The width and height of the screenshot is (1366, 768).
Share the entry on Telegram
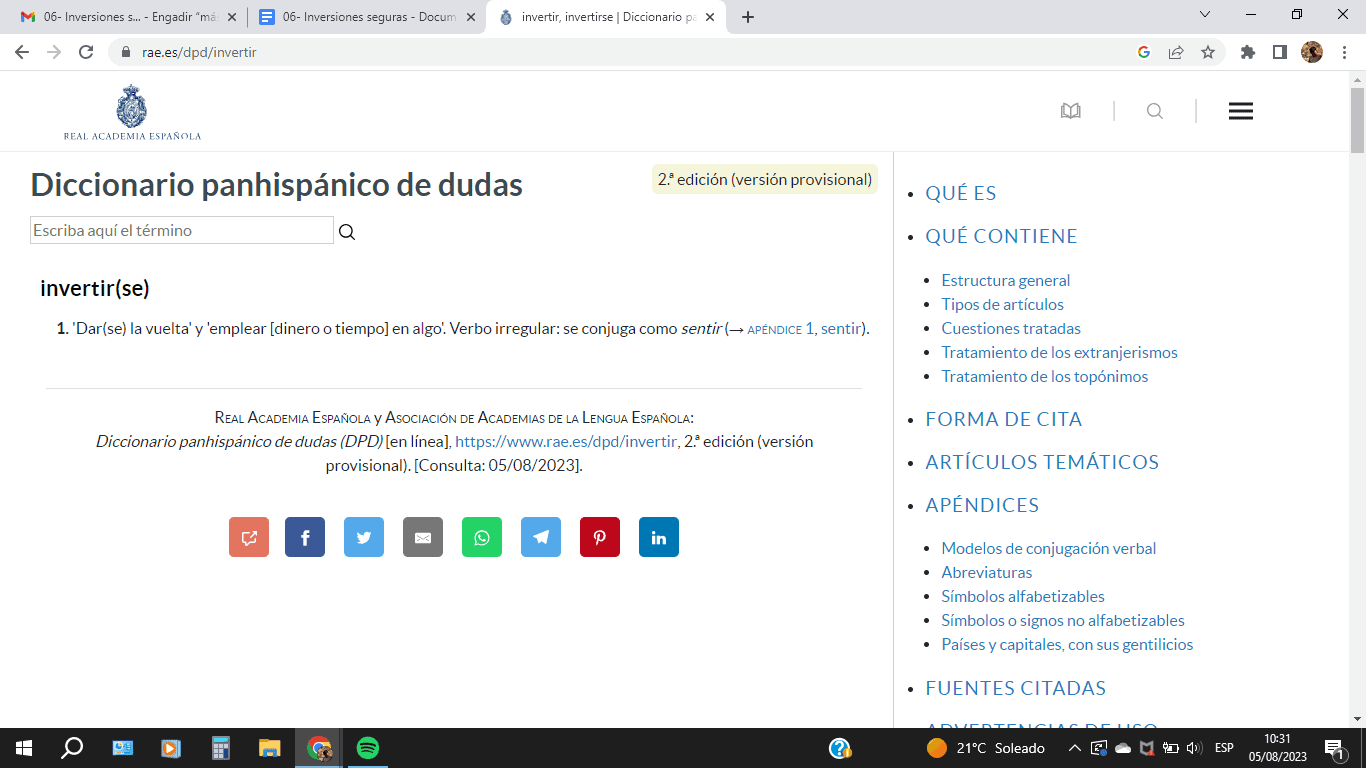[x=541, y=537]
